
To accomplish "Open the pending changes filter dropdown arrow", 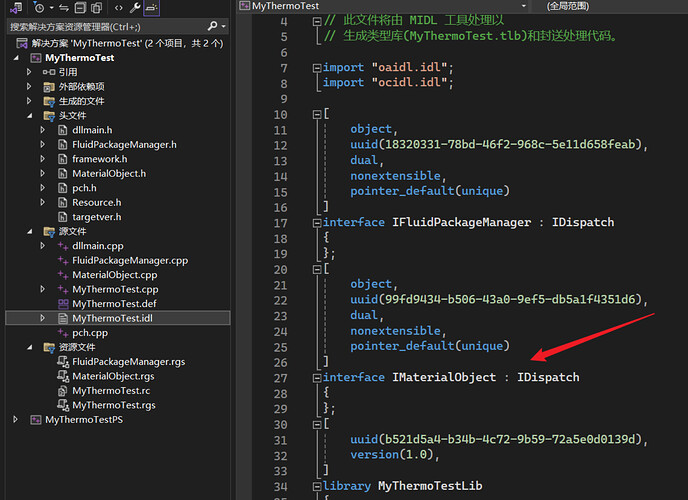I will (x=51, y=7).
